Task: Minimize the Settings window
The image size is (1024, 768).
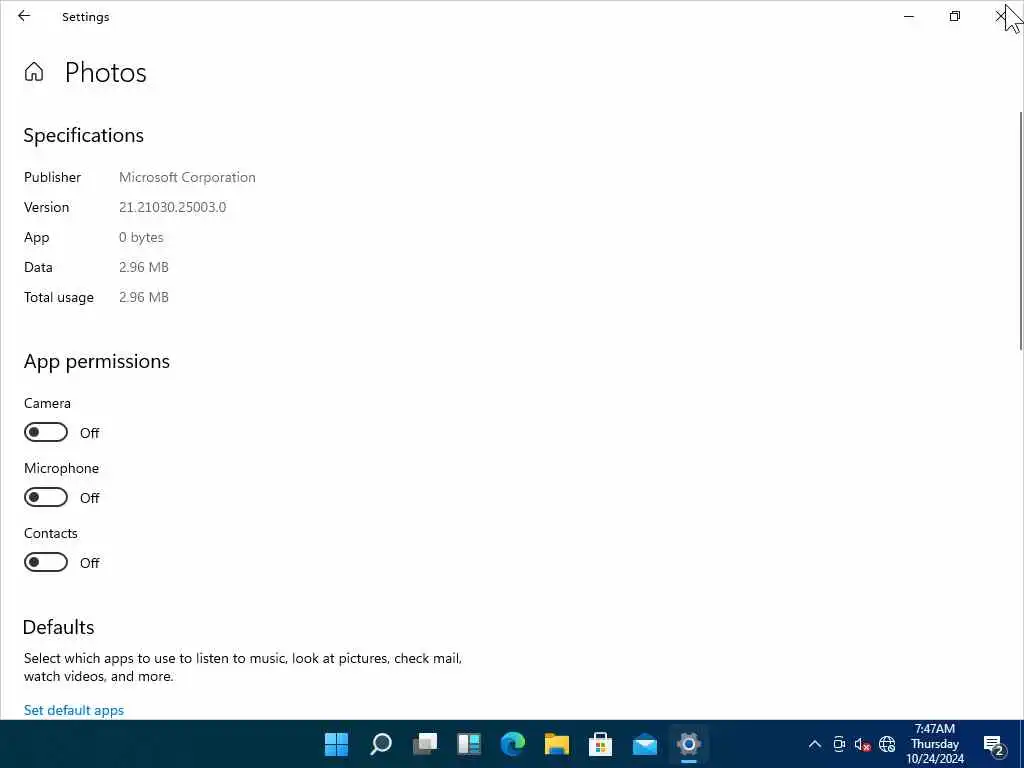Action: pos(909,16)
